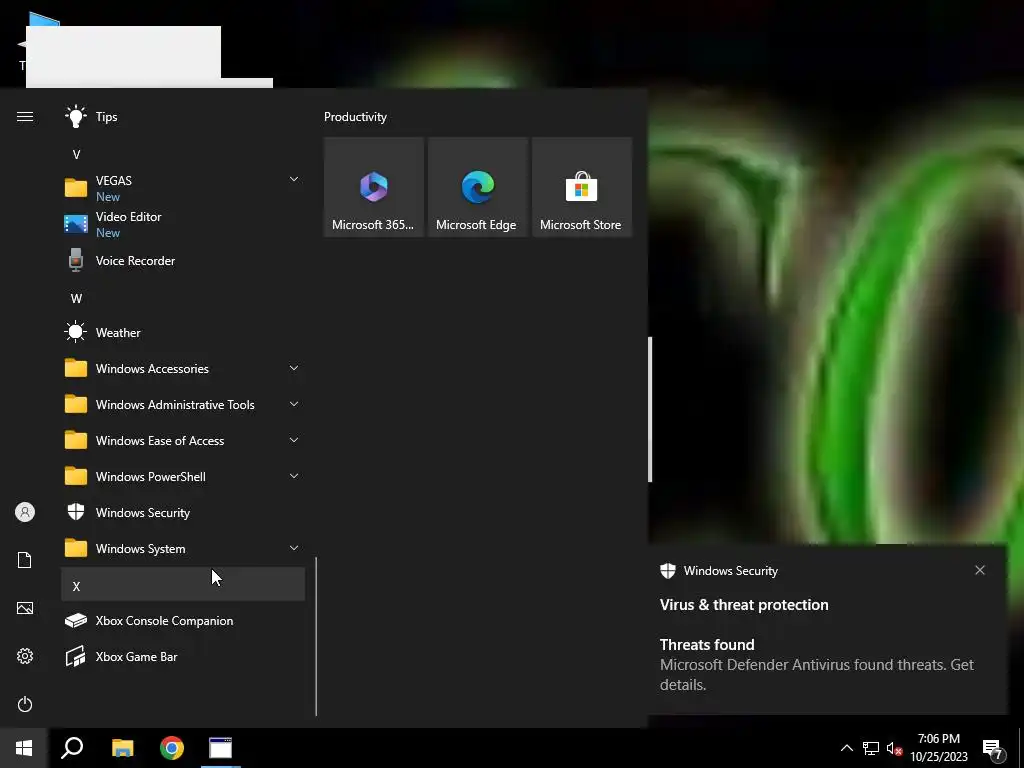
Task: Open Windows Ease of Access folder icon
Action: coord(76,440)
